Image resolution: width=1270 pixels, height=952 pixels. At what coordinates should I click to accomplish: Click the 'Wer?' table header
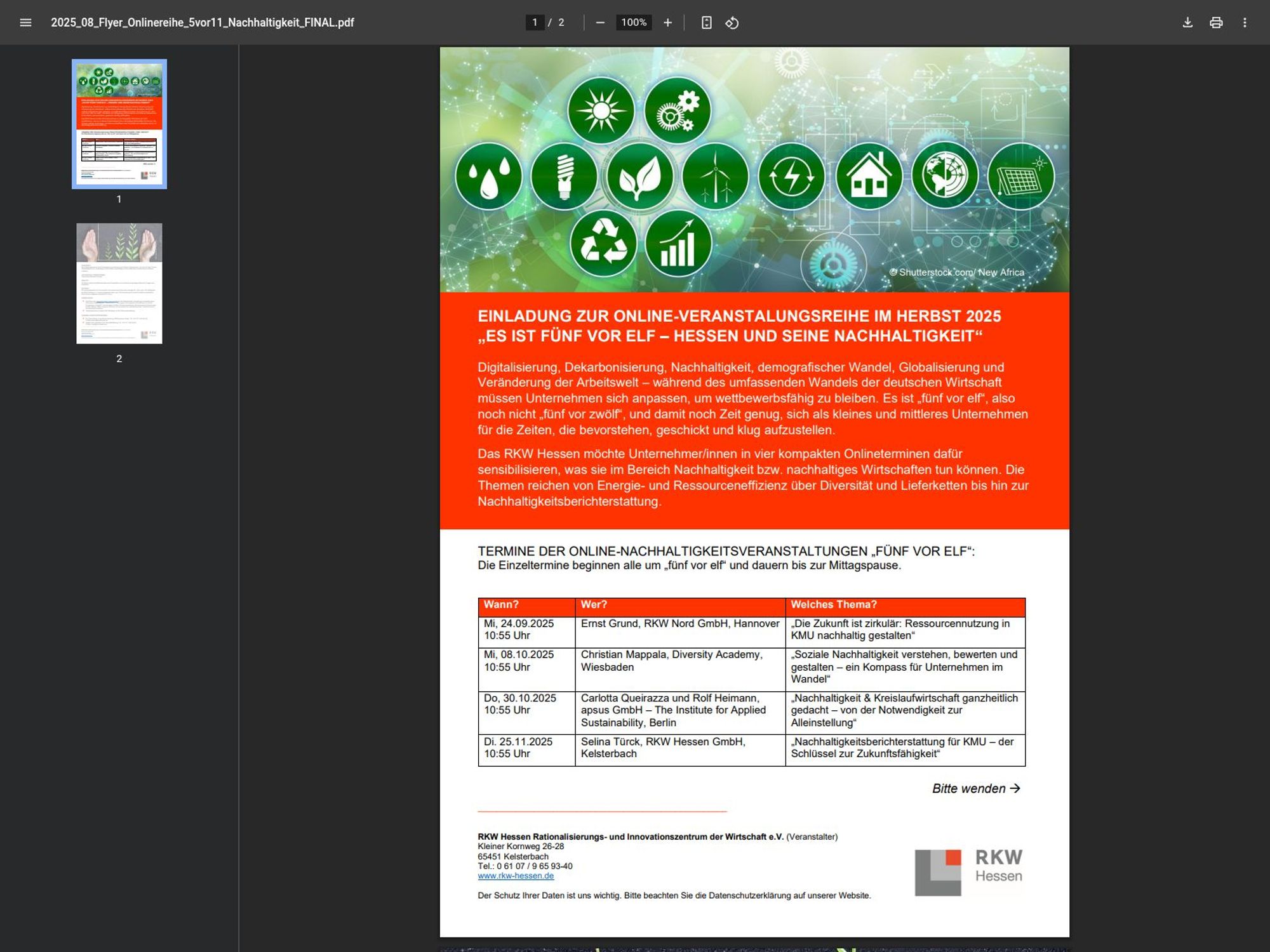(x=680, y=606)
